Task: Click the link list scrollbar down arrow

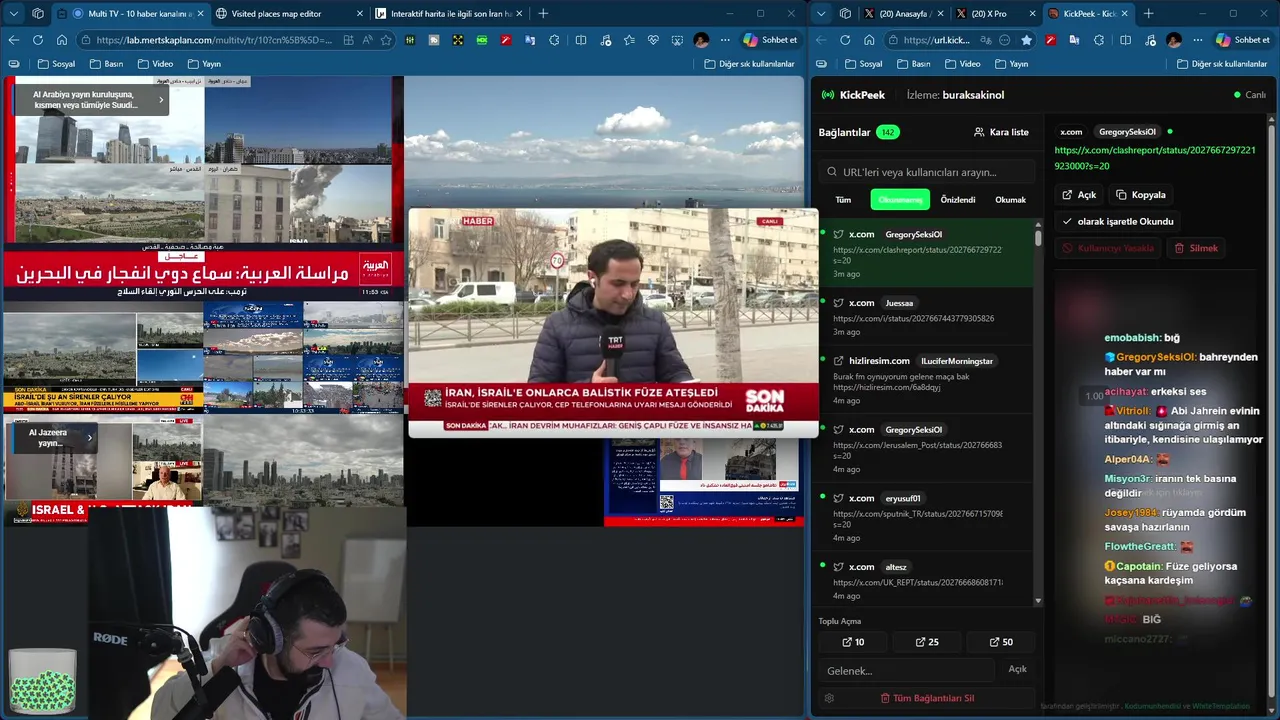Action: (x=1038, y=600)
